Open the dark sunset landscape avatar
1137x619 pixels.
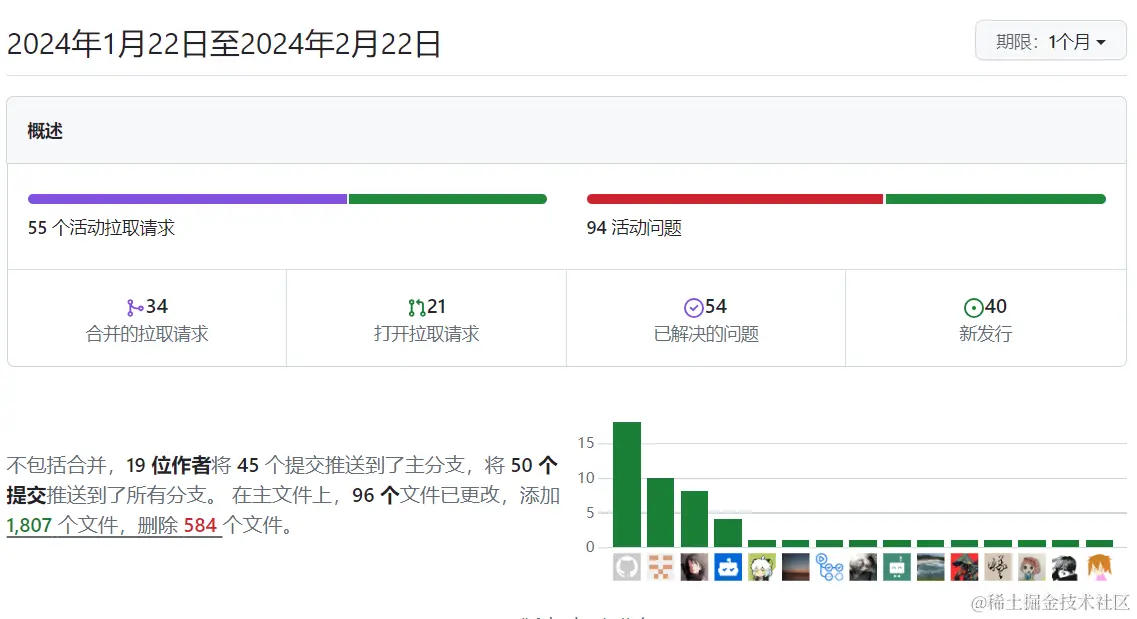pos(795,567)
